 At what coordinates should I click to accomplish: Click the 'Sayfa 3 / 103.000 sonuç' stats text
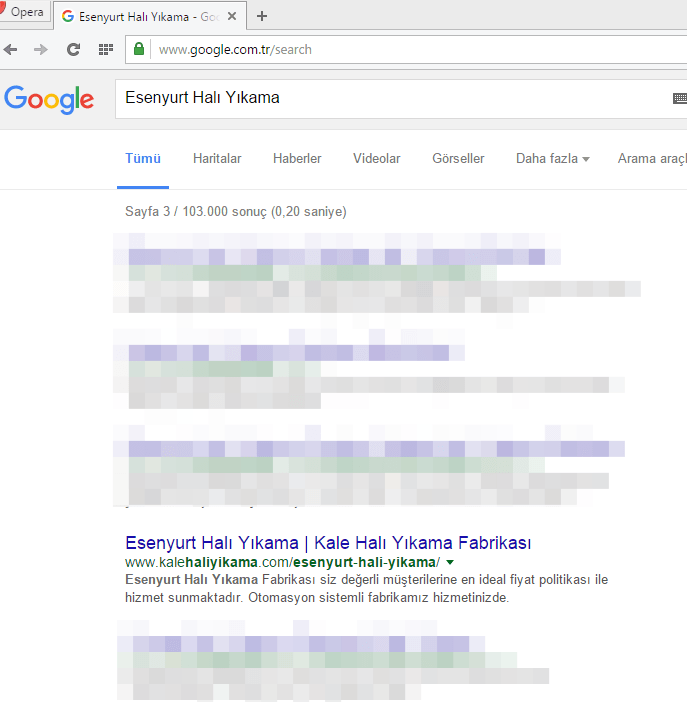pos(235,211)
